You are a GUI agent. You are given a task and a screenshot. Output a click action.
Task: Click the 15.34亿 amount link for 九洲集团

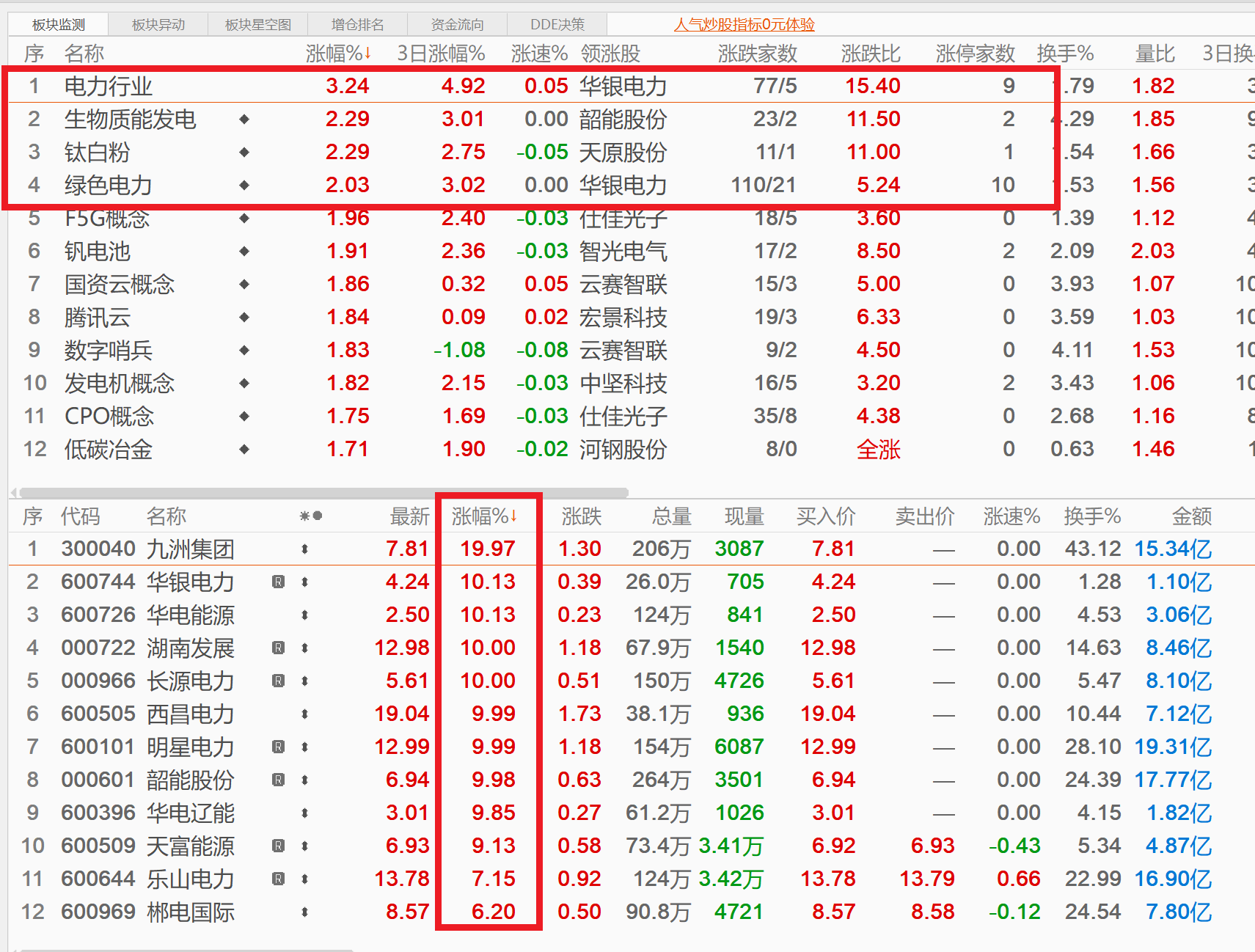[1172, 548]
